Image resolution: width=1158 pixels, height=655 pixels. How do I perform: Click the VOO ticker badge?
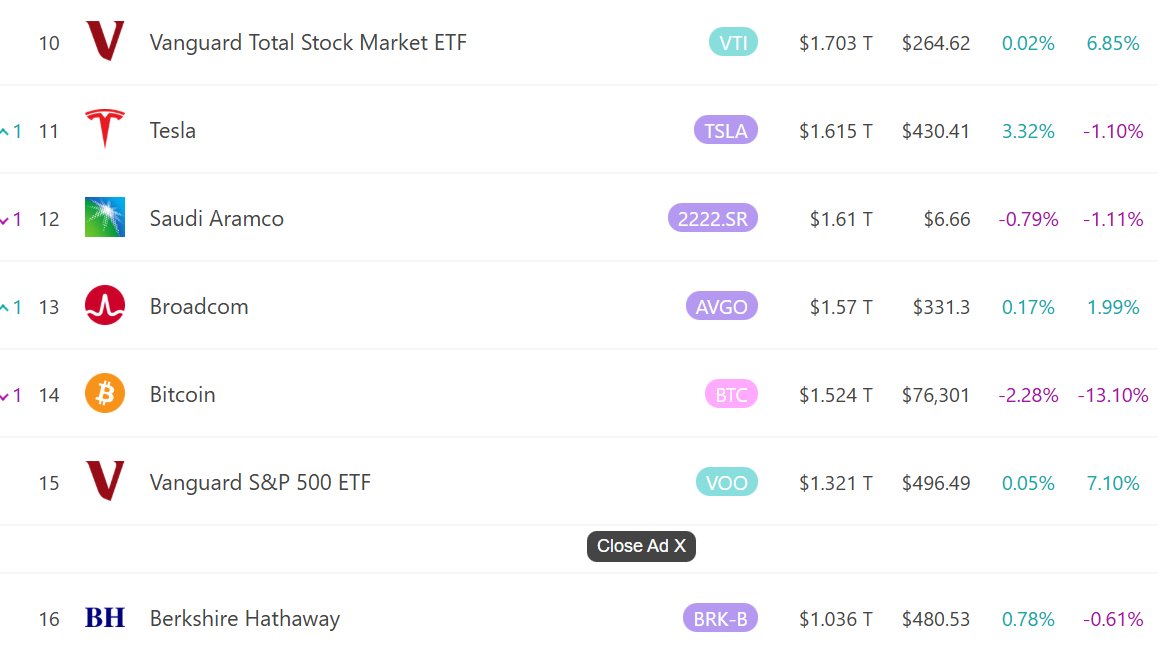(x=726, y=482)
